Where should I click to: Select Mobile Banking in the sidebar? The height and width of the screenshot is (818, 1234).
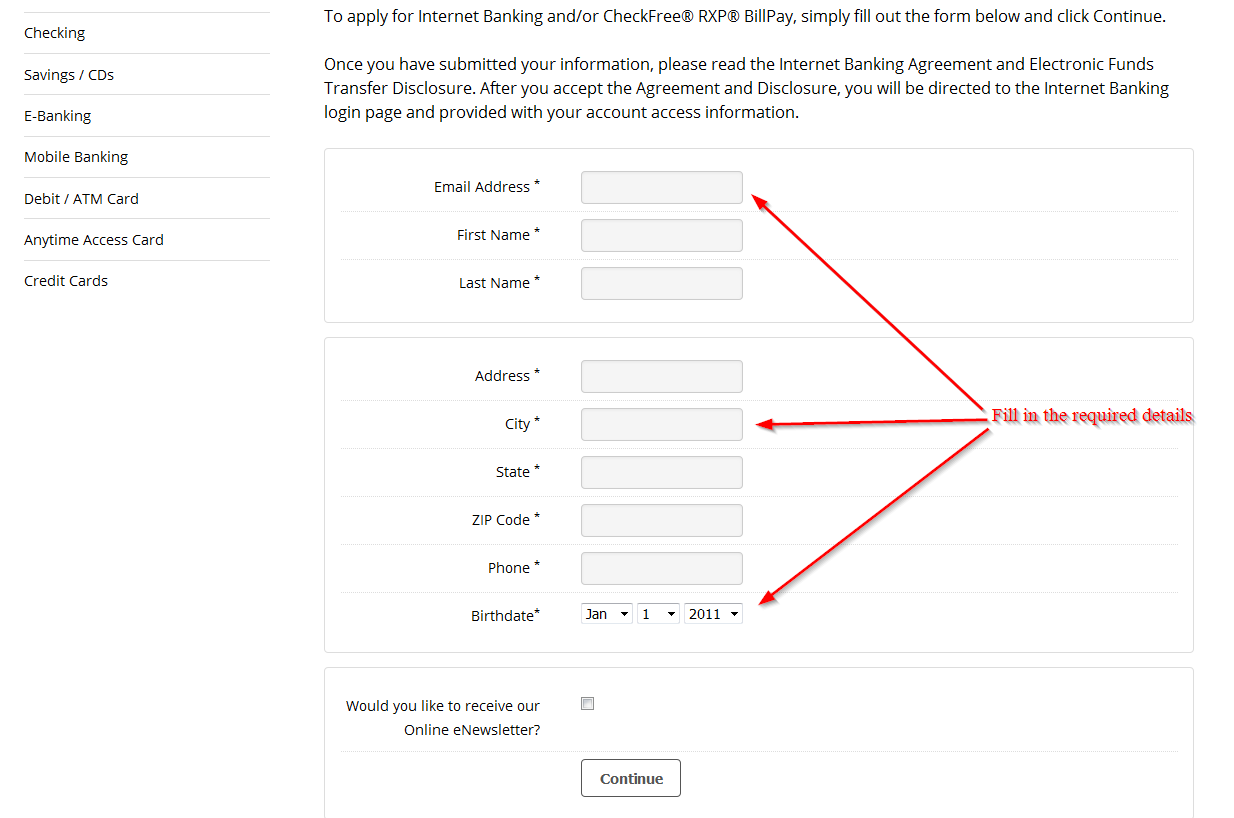(76, 157)
